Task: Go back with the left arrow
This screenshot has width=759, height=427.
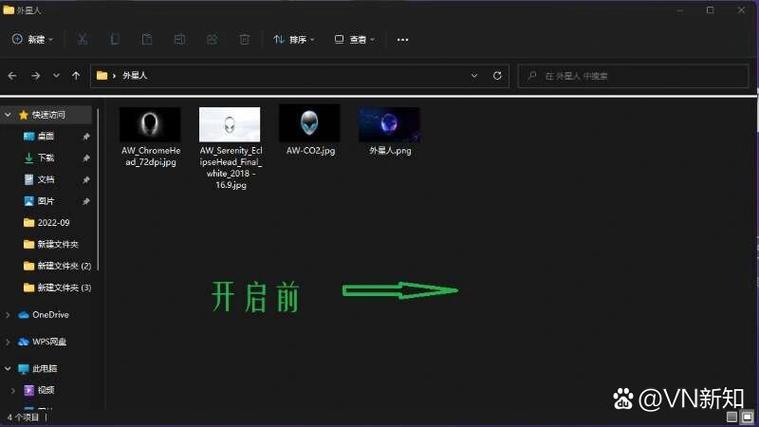Action: click(13, 76)
